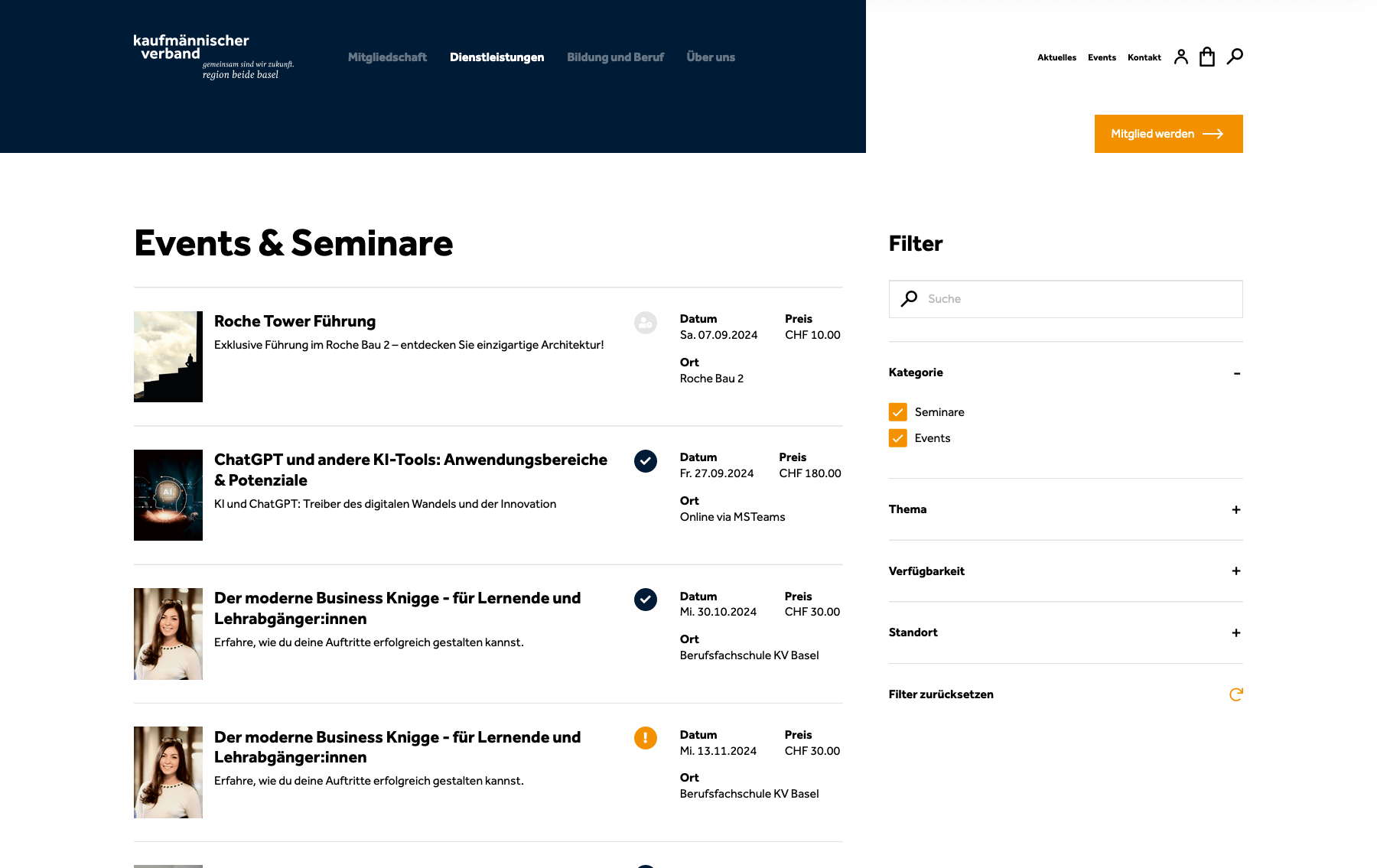1377x868 pixels.
Task: Click the ChatGPT seminar AI thumbnail
Action: [x=168, y=495]
